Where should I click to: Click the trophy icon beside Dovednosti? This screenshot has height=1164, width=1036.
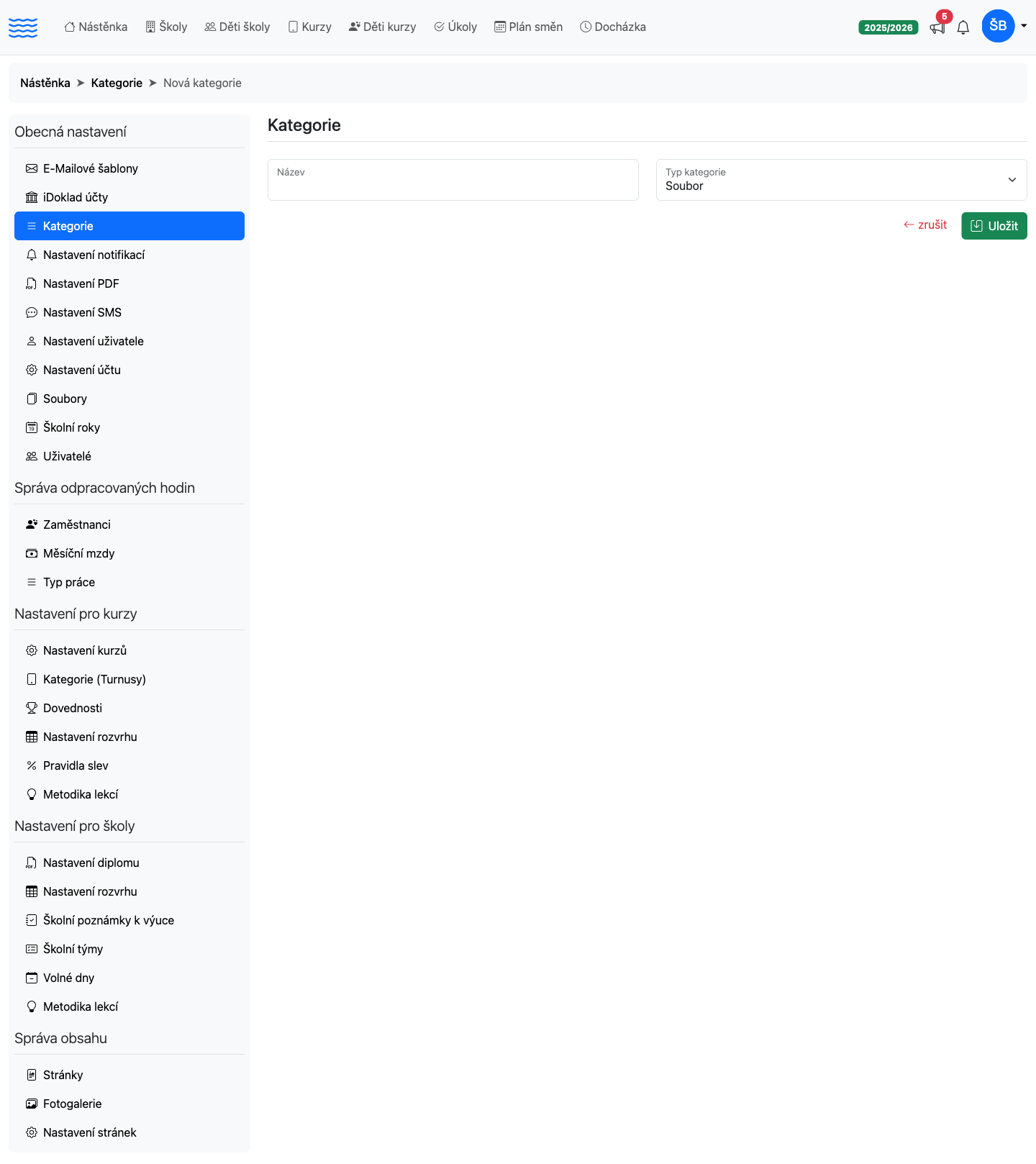(32, 708)
